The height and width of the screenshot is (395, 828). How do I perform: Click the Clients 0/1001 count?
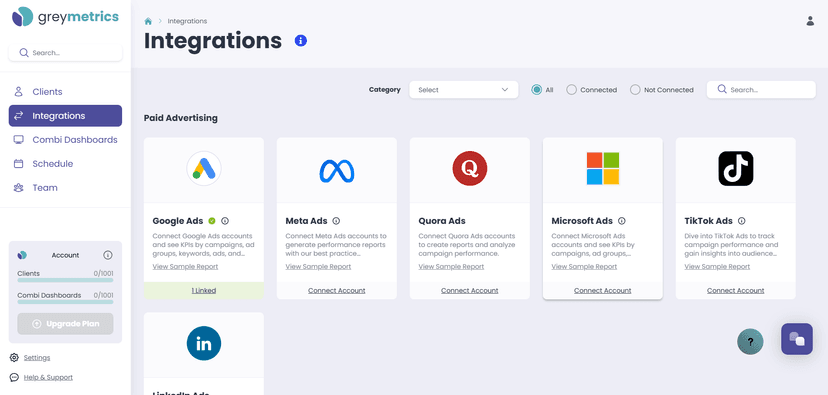[103, 274]
